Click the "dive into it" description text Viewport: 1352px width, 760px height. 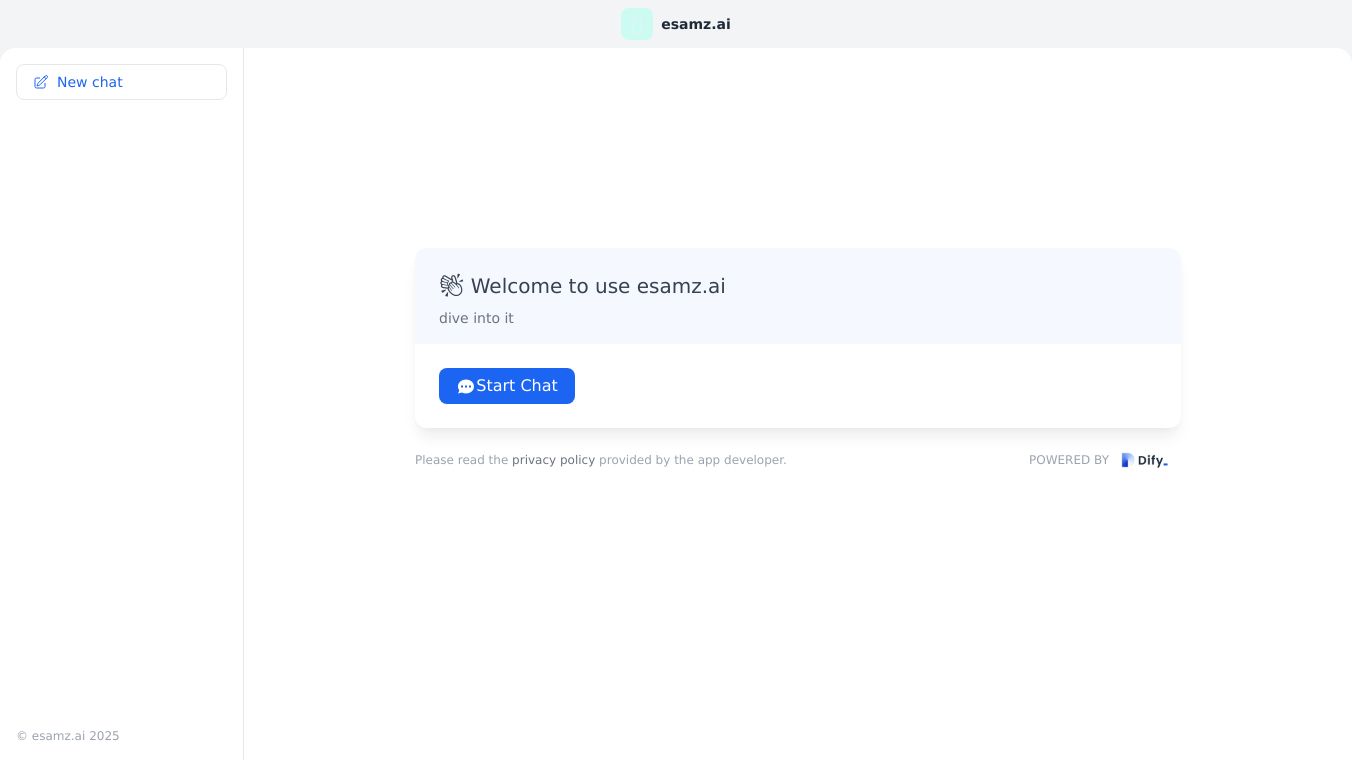tap(476, 318)
